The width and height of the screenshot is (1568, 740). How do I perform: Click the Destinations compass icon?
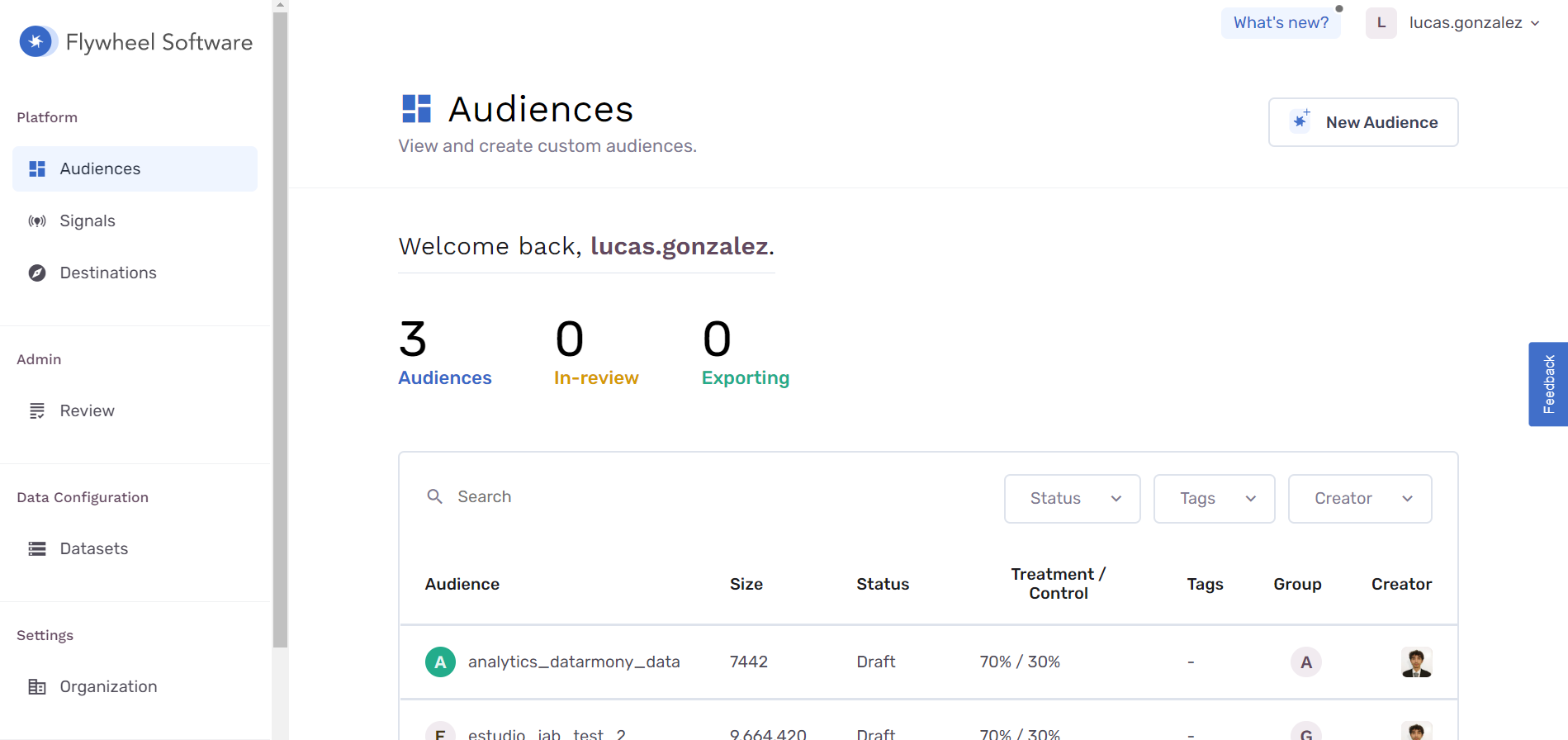(x=37, y=273)
